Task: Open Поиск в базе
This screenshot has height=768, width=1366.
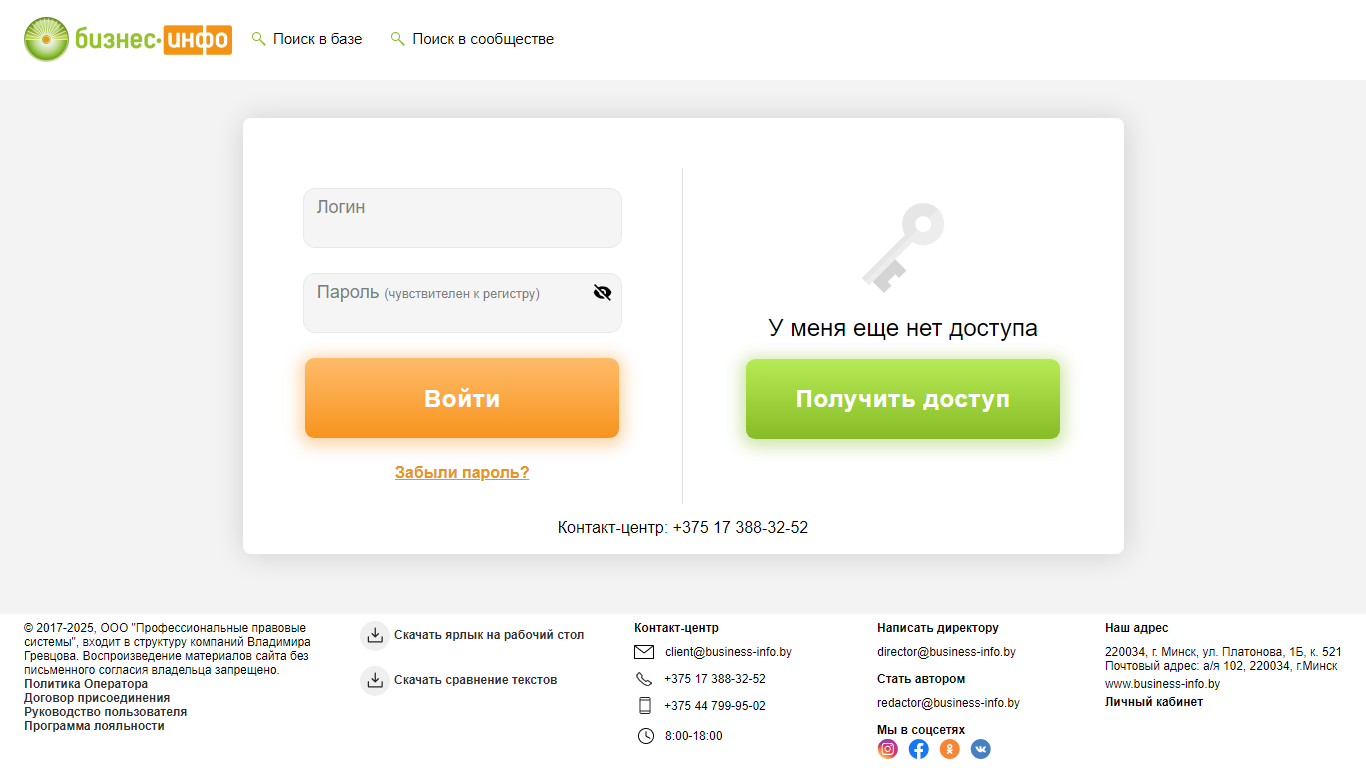Action: tap(317, 39)
